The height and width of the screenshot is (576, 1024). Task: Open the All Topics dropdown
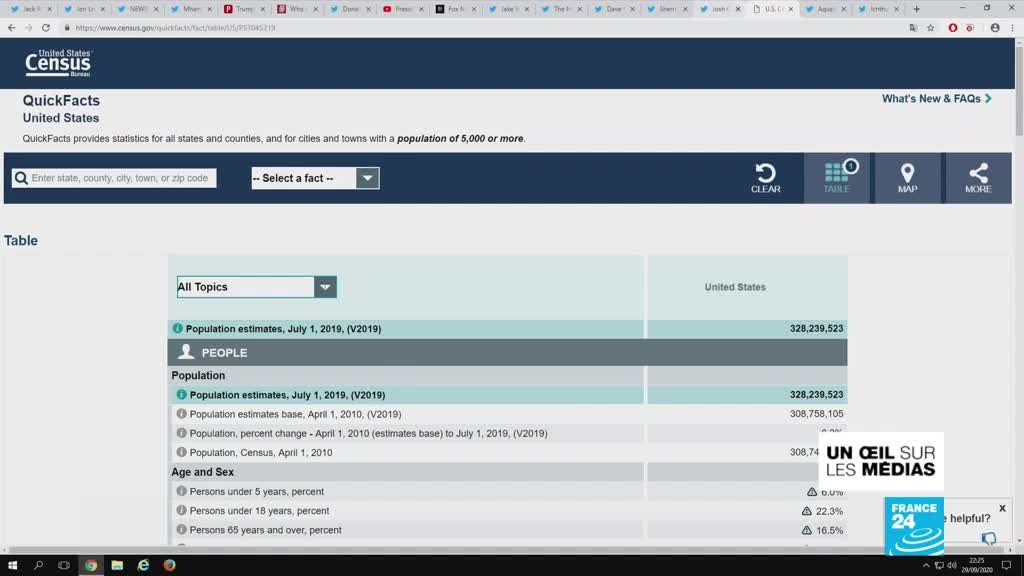click(256, 287)
